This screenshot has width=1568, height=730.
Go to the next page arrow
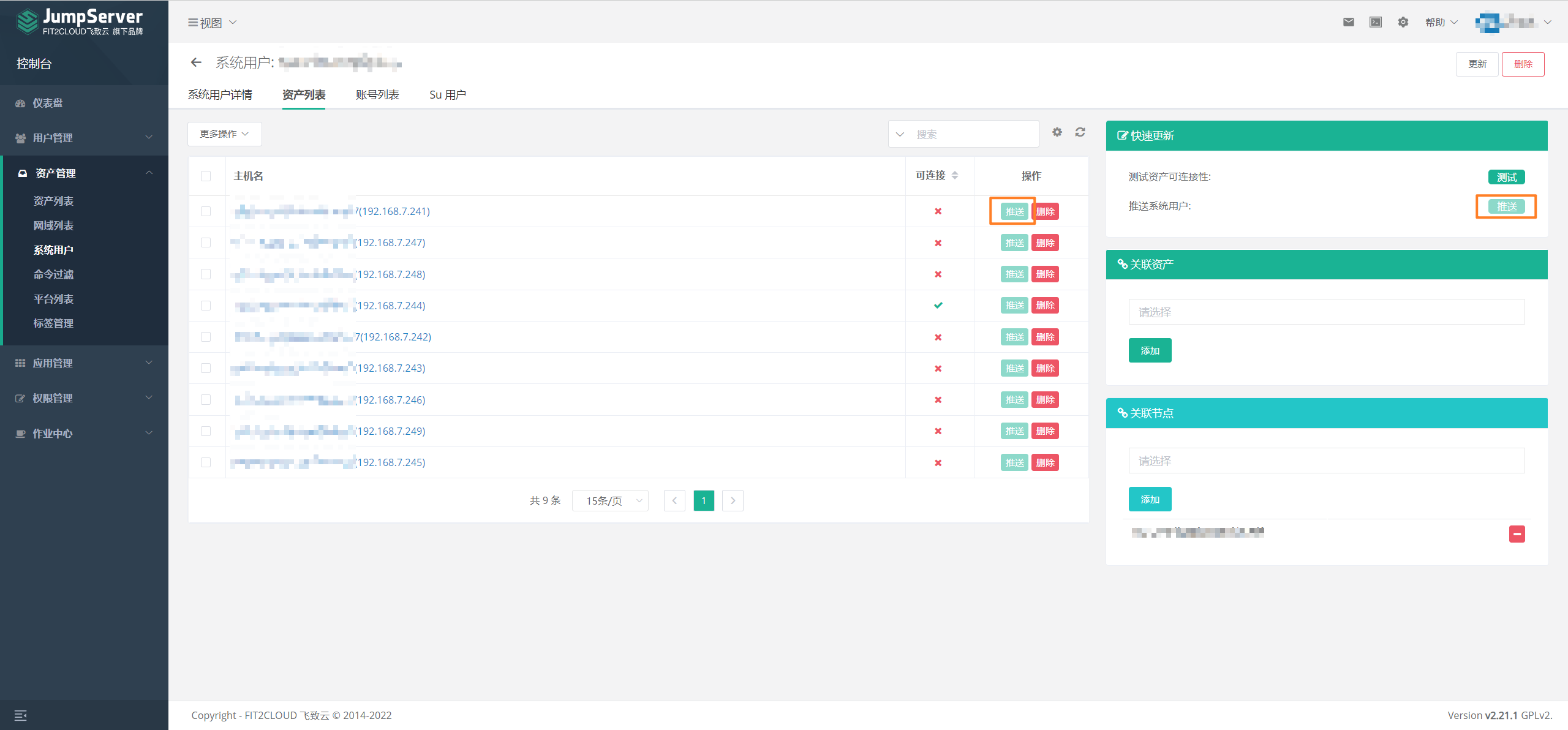(733, 500)
